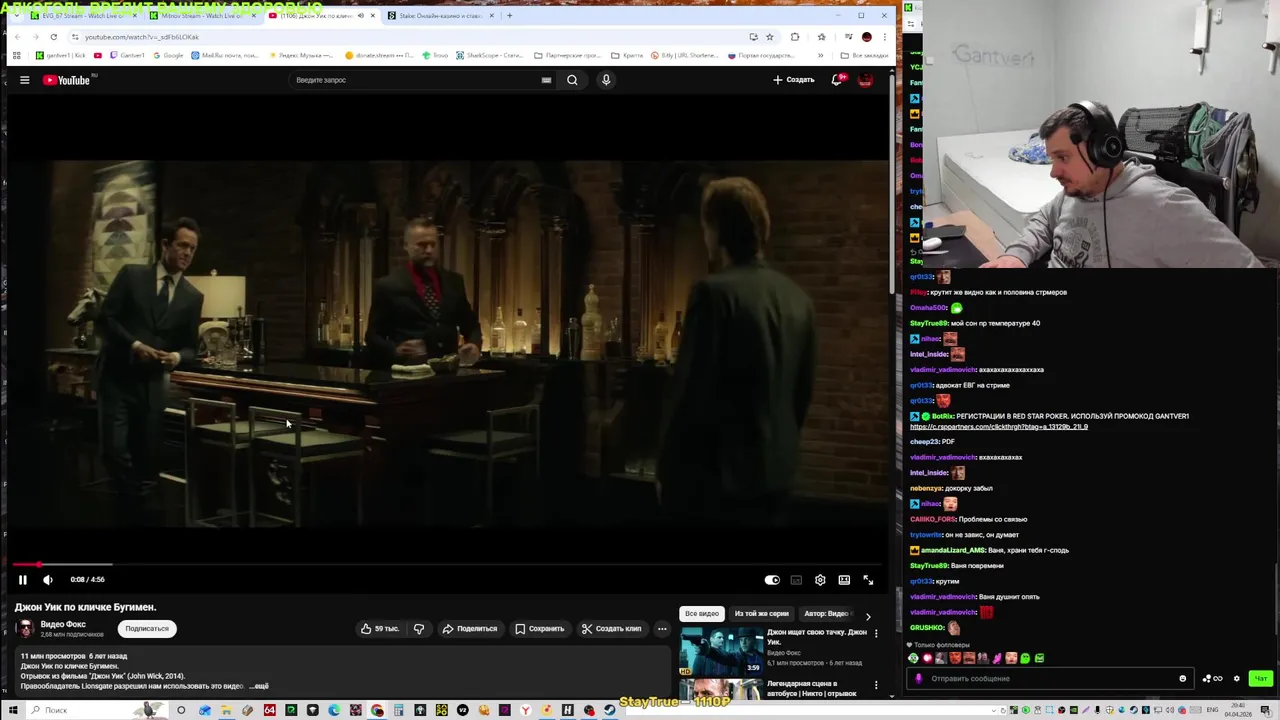Type in the Отправить сообщение chat field
The height and width of the screenshot is (720, 1280).
pyautogui.click(x=1050, y=679)
